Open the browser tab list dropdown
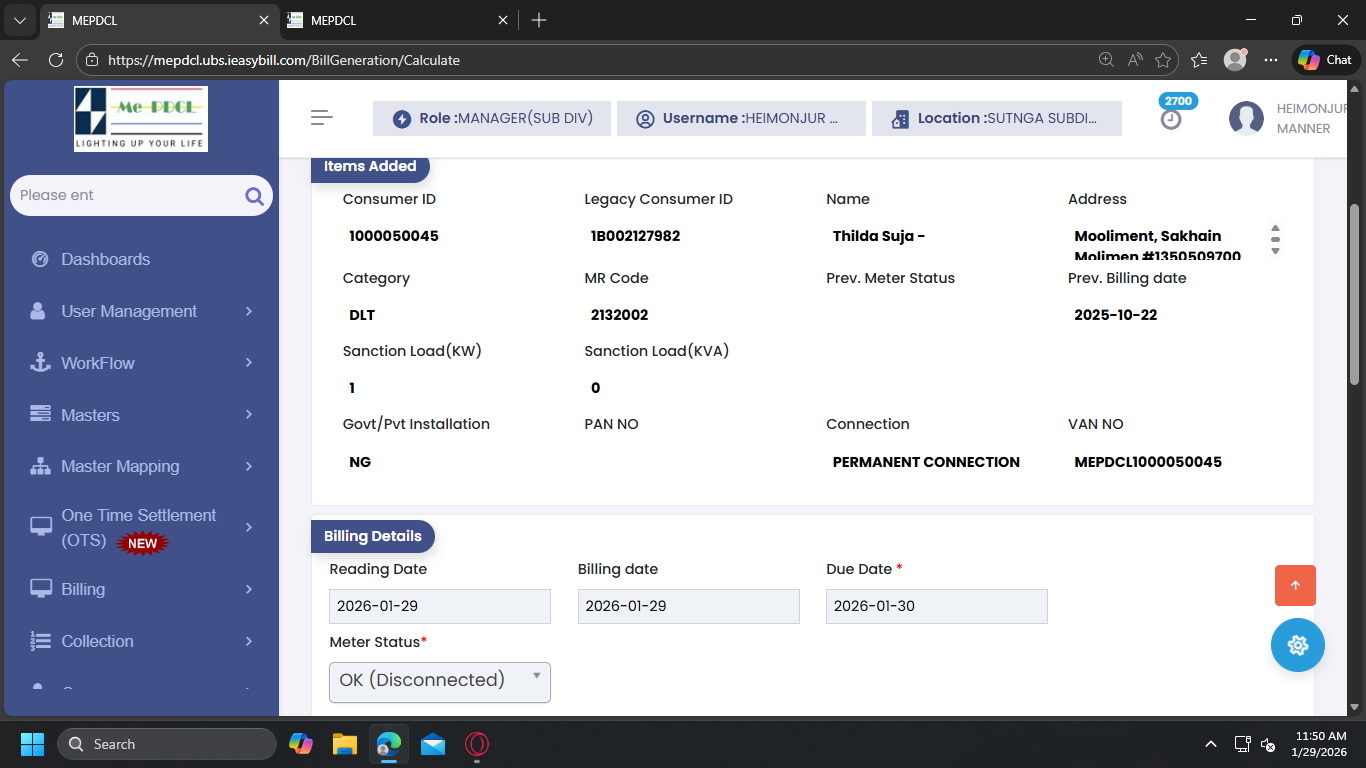Viewport: 1366px width, 768px height. 19,20
